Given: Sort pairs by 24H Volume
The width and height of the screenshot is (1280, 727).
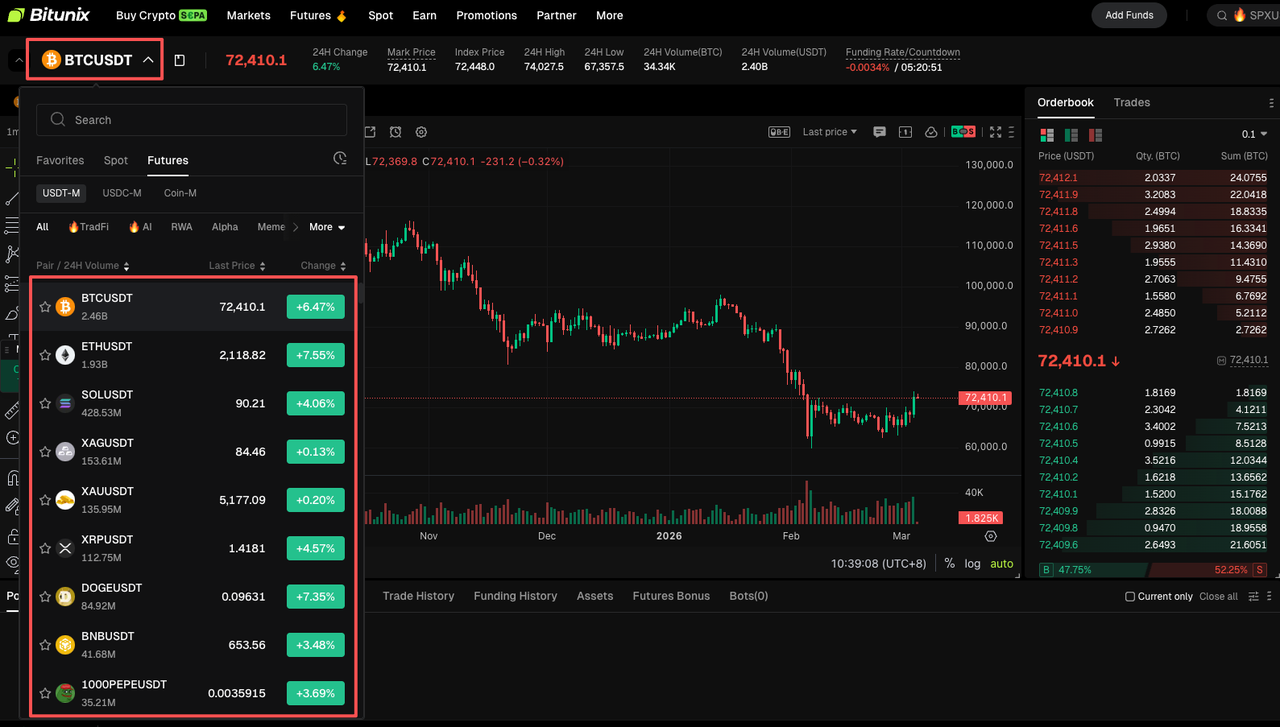Looking at the screenshot, I should (x=83, y=266).
